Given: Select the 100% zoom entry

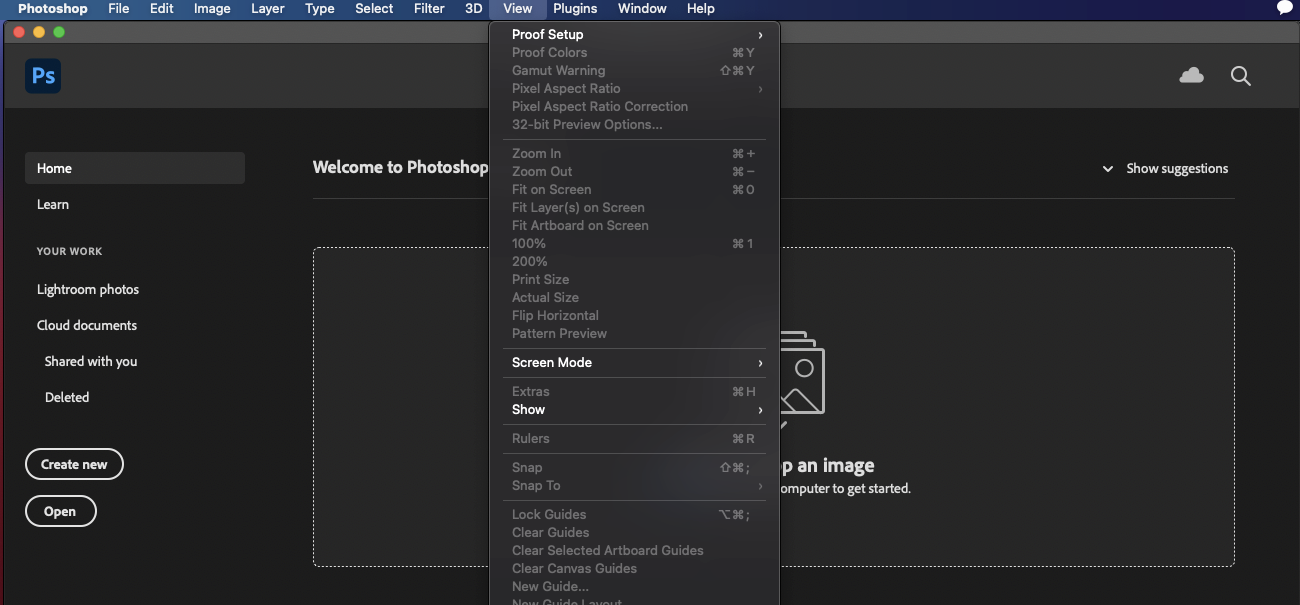Looking at the screenshot, I should point(634,243).
